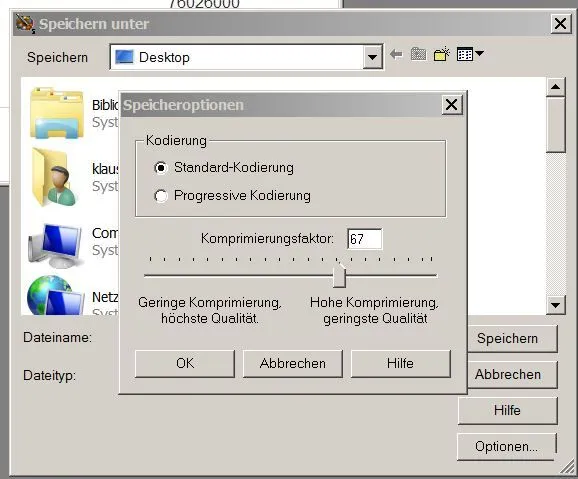Close the Speicheroptionen dialog
This screenshot has height=479, width=578.
(x=452, y=105)
